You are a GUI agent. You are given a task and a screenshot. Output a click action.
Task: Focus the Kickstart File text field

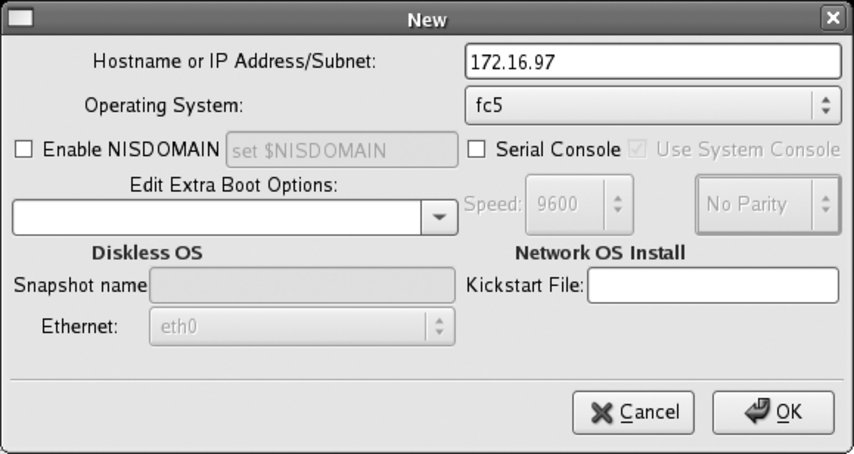[x=712, y=286]
